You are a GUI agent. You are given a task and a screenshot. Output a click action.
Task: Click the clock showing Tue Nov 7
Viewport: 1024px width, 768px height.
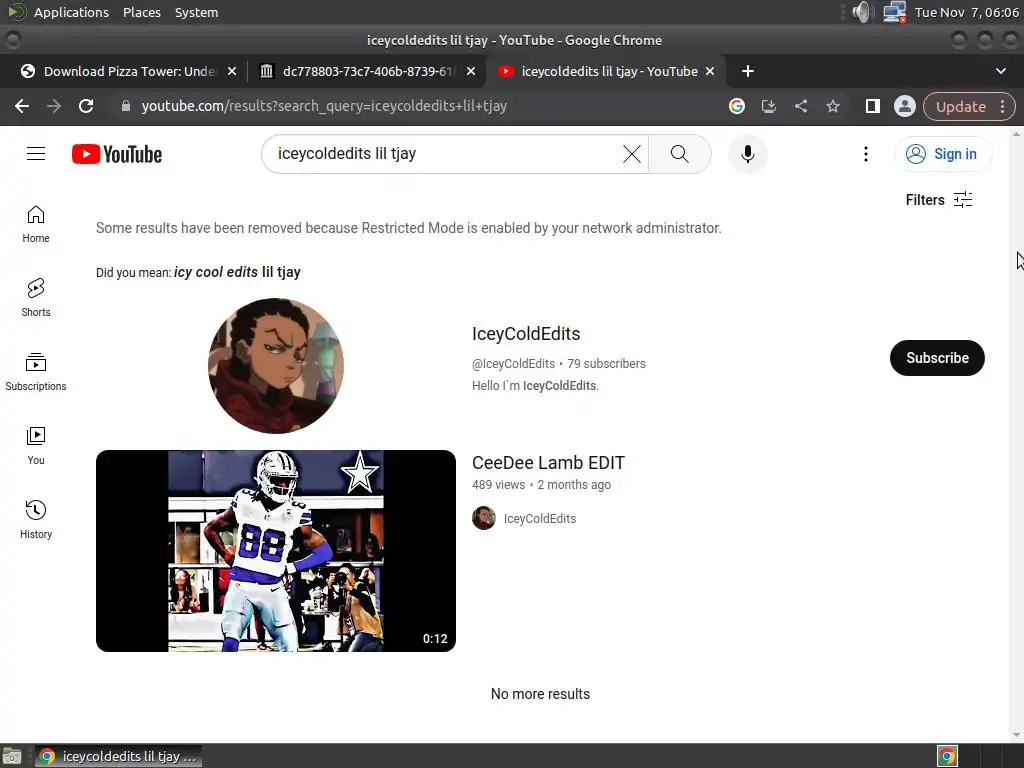[967, 12]
